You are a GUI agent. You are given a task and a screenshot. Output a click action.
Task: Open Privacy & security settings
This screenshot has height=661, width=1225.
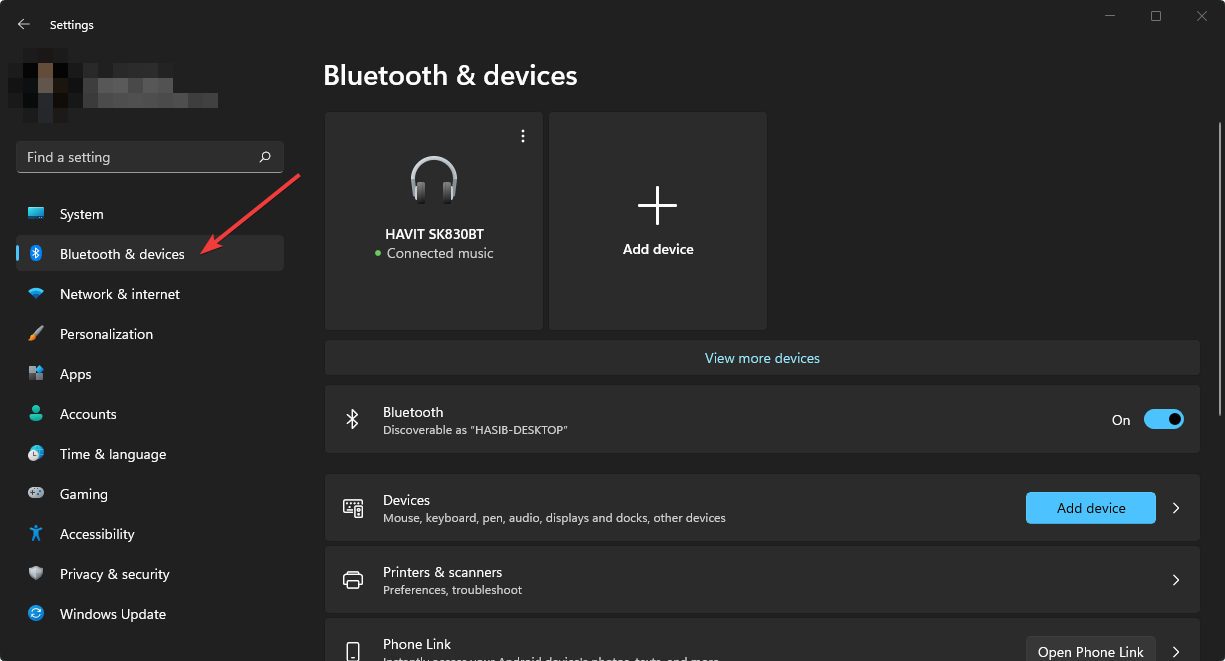pyautogui.click(x=150, y=574)
